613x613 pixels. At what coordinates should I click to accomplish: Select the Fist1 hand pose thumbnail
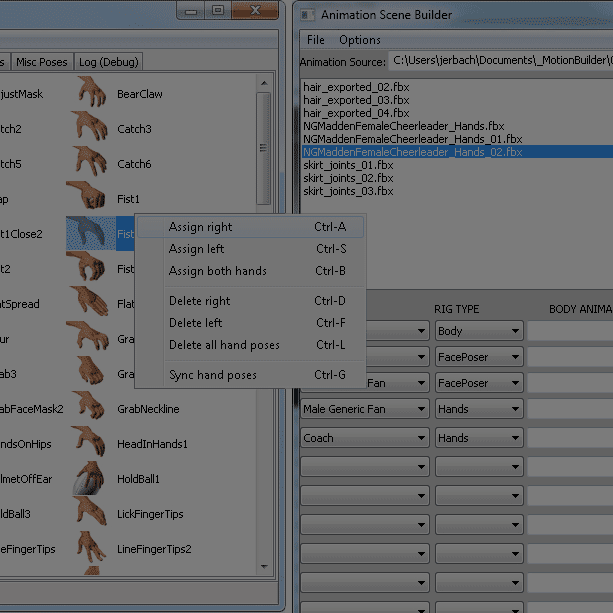(87, 195)
